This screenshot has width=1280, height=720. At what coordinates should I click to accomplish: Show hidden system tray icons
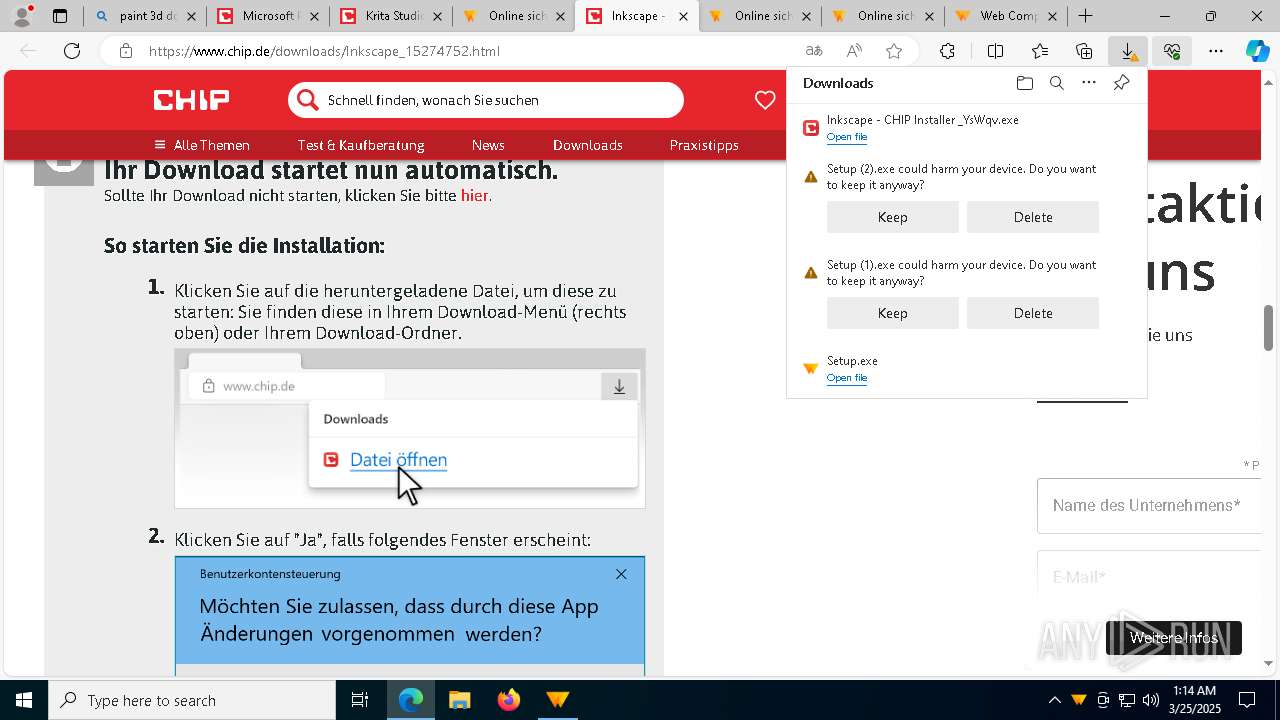click(x=1054, y=700)
